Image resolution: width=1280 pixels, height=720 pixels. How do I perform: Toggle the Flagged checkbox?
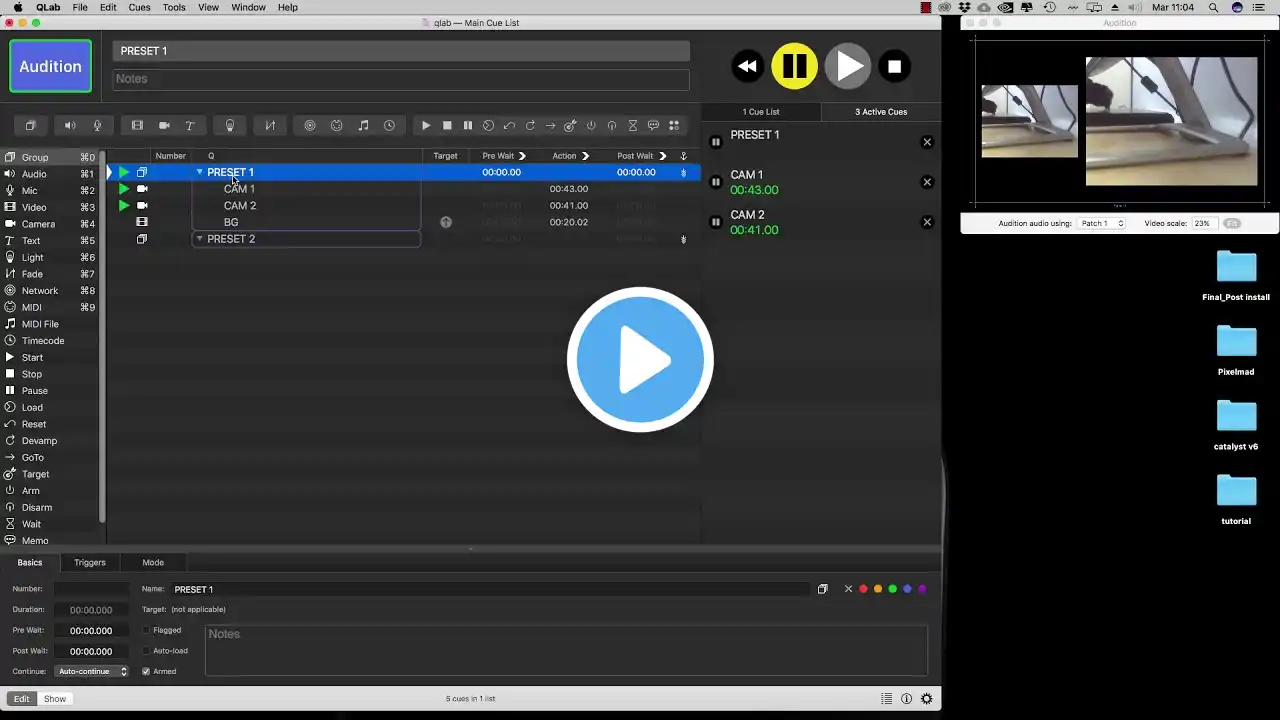[x=146, y=630]
